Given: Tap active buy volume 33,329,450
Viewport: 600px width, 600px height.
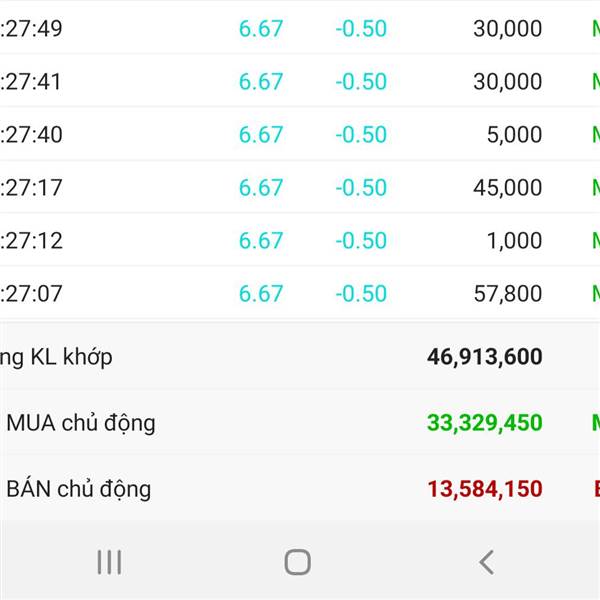Looking at the screenshot, I should click(x=484, y=423).
